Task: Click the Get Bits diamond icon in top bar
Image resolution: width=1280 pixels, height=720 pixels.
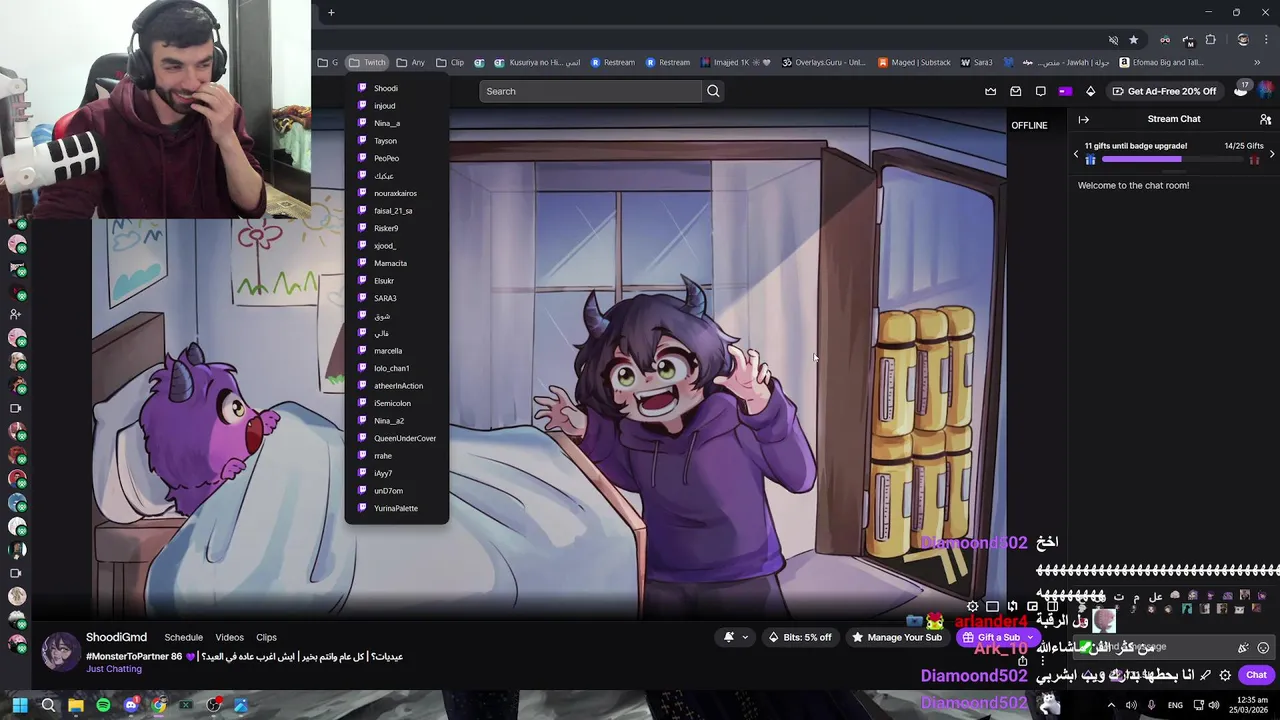Action: (1090, 91)
